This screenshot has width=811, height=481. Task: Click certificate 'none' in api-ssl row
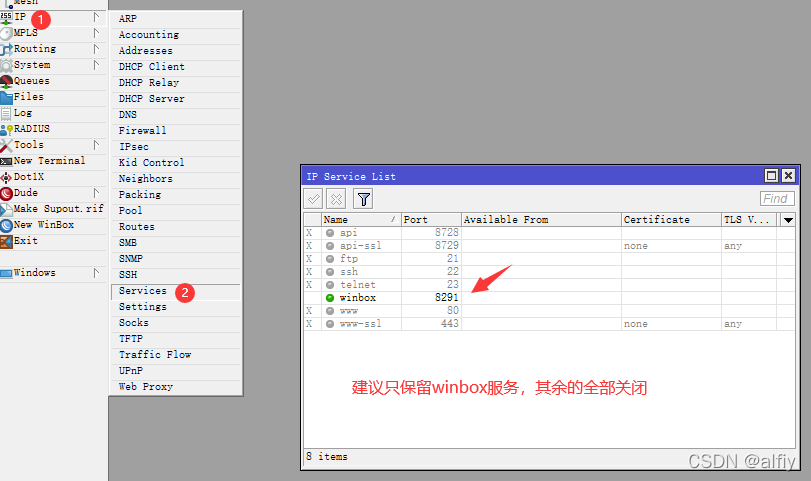click(636, 246)
